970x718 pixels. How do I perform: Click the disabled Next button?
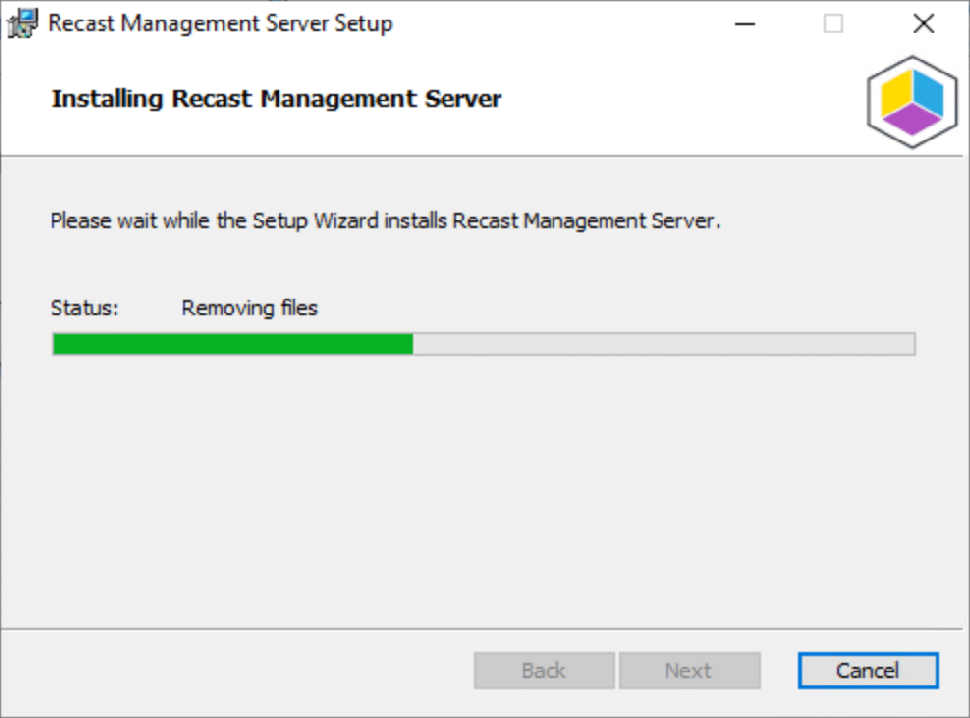[x=689, y=670]
